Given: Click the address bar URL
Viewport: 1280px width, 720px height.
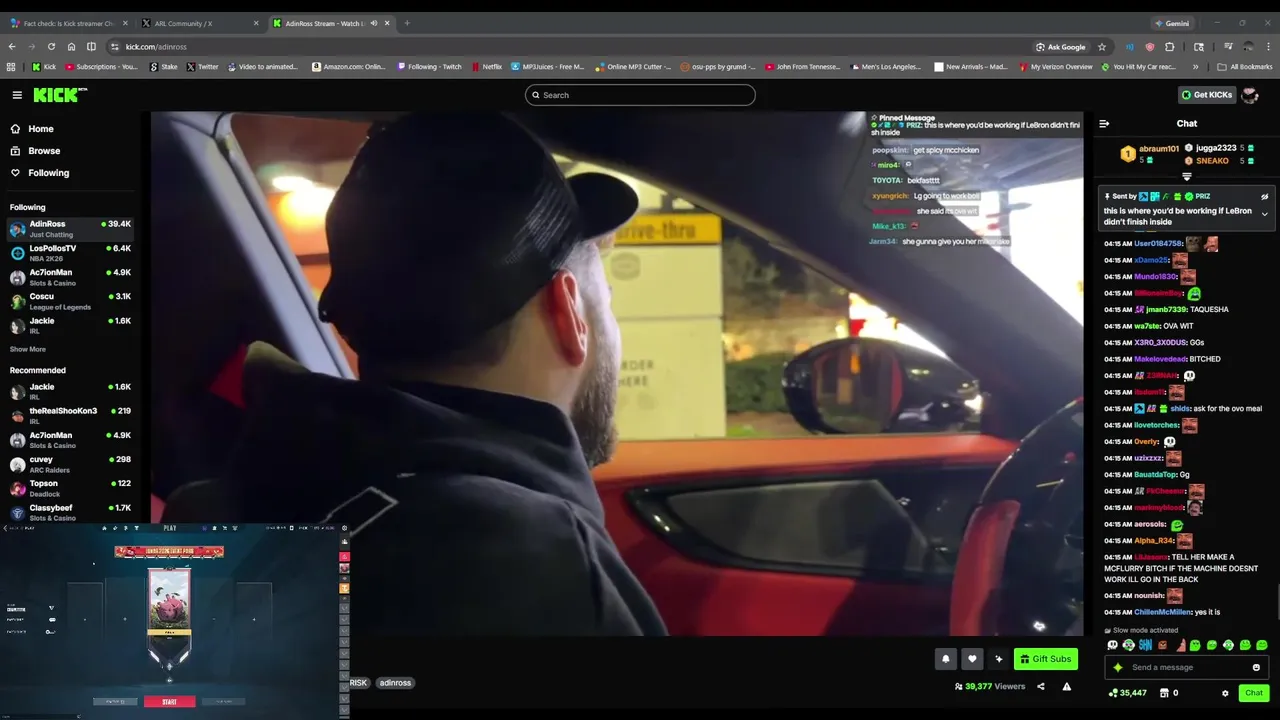Looking at the screenshot, I should tap(156, 47).
